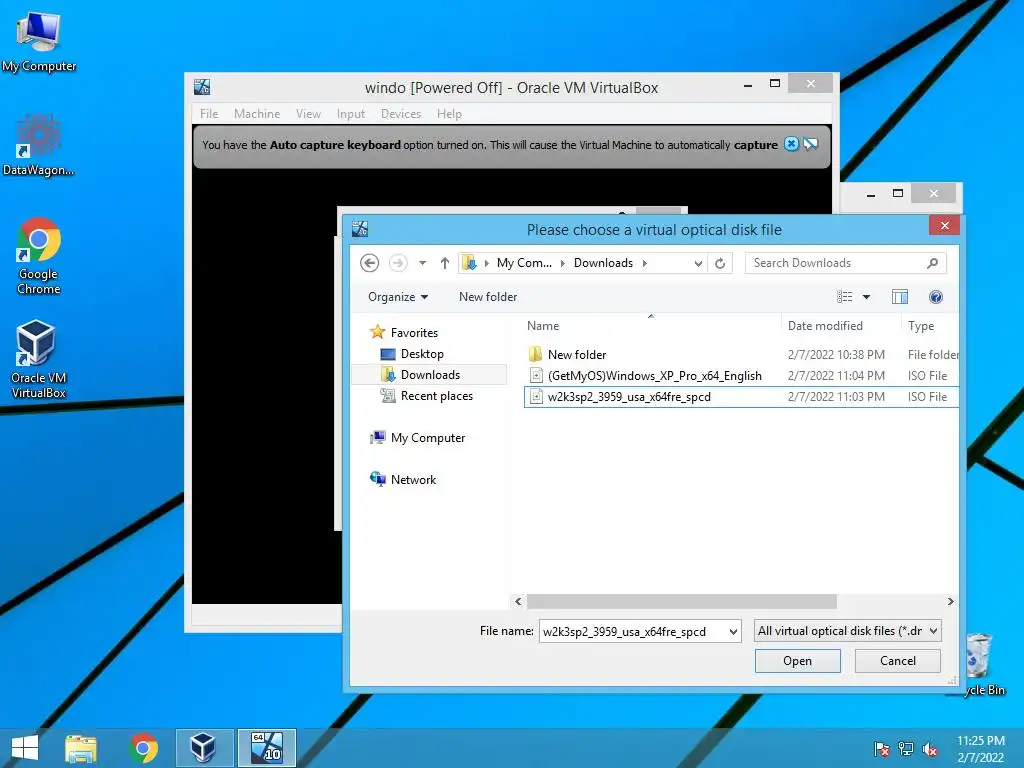Sort files by Name column
The image size is (1024, 768).
click(543, 326)
